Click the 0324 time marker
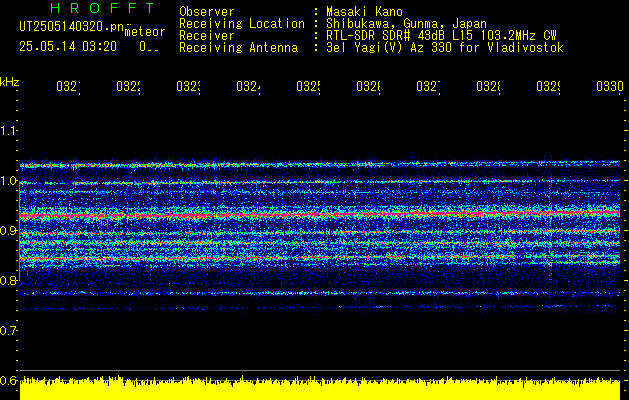The height and width of the screenshot is (400, 629). (249, 87)
